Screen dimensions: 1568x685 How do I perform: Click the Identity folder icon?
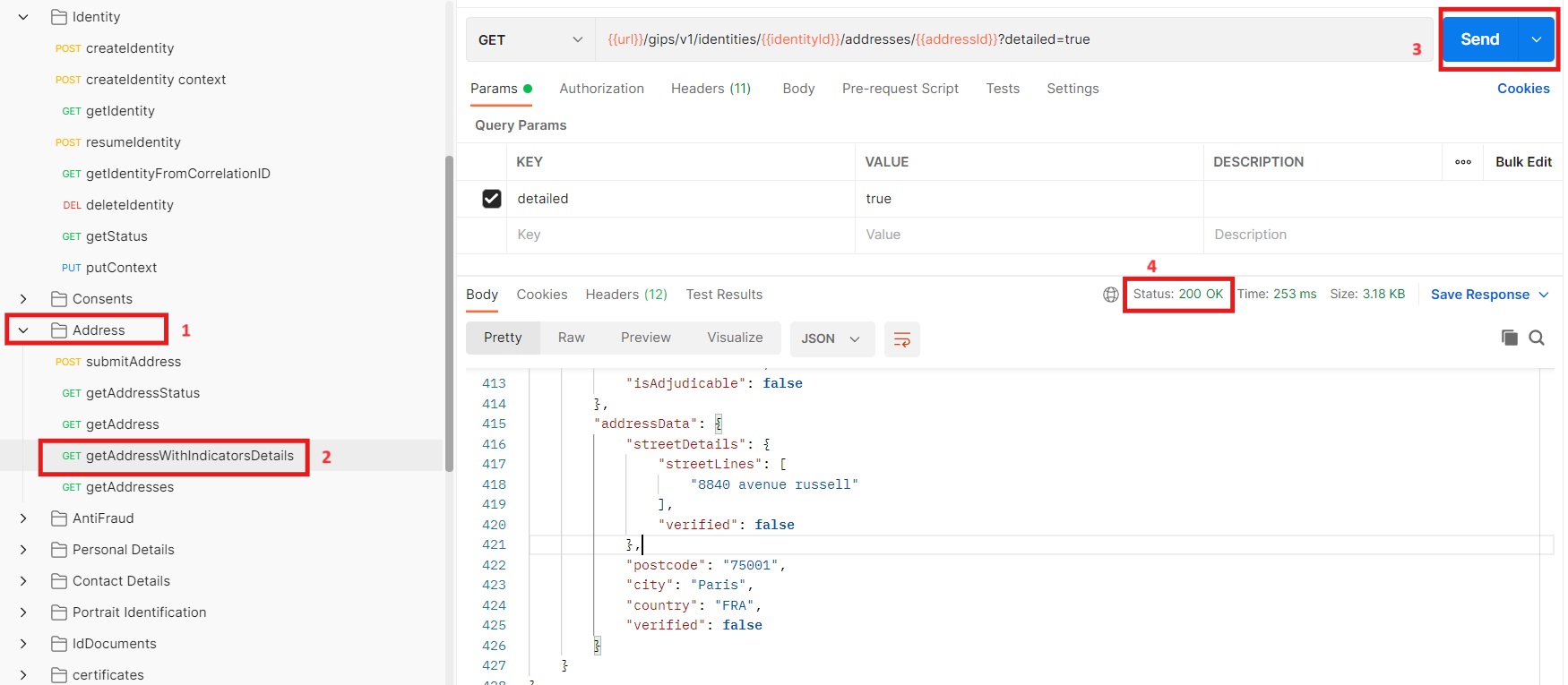(x=59, y=17)
